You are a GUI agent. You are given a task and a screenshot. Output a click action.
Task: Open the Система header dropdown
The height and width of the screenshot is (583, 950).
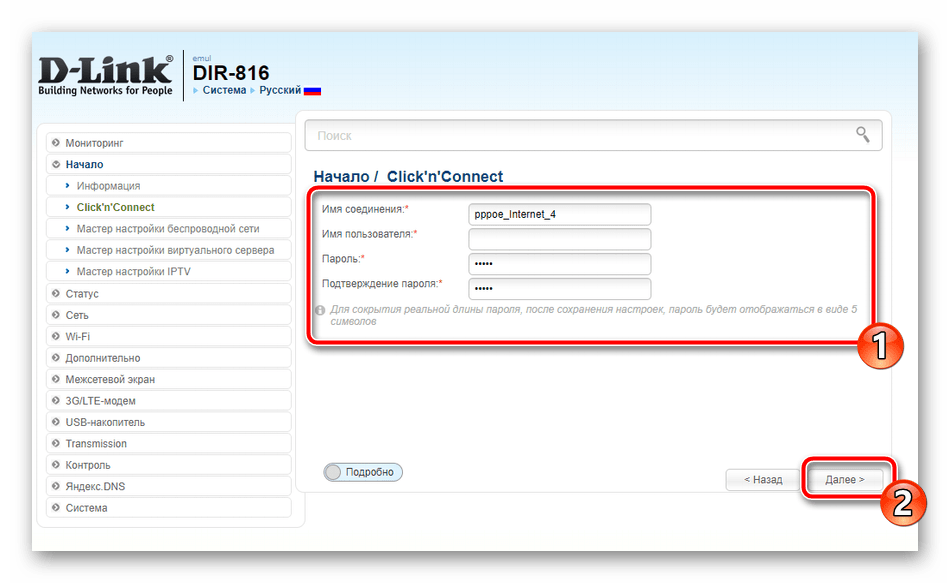coord(224,90)
